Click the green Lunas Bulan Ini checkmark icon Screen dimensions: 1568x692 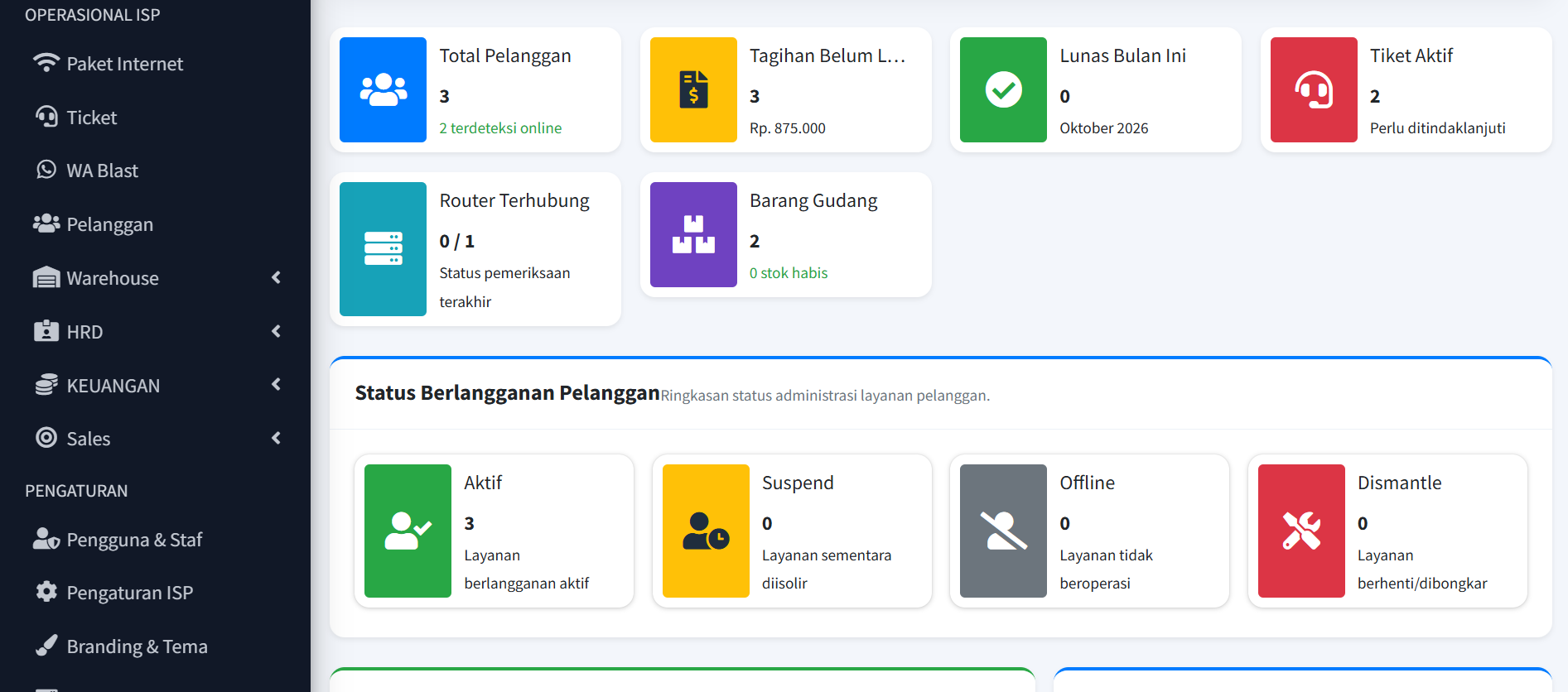[x=1003, y=89]
